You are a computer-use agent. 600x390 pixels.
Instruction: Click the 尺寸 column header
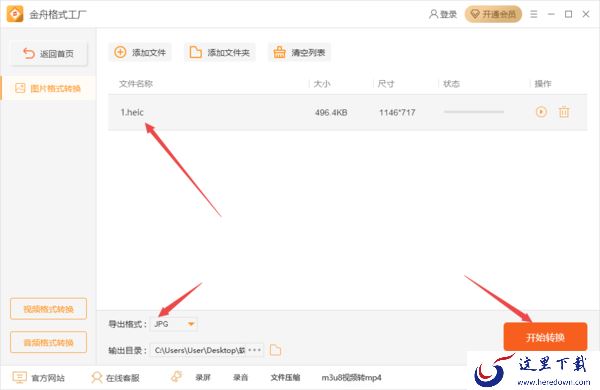386,83
